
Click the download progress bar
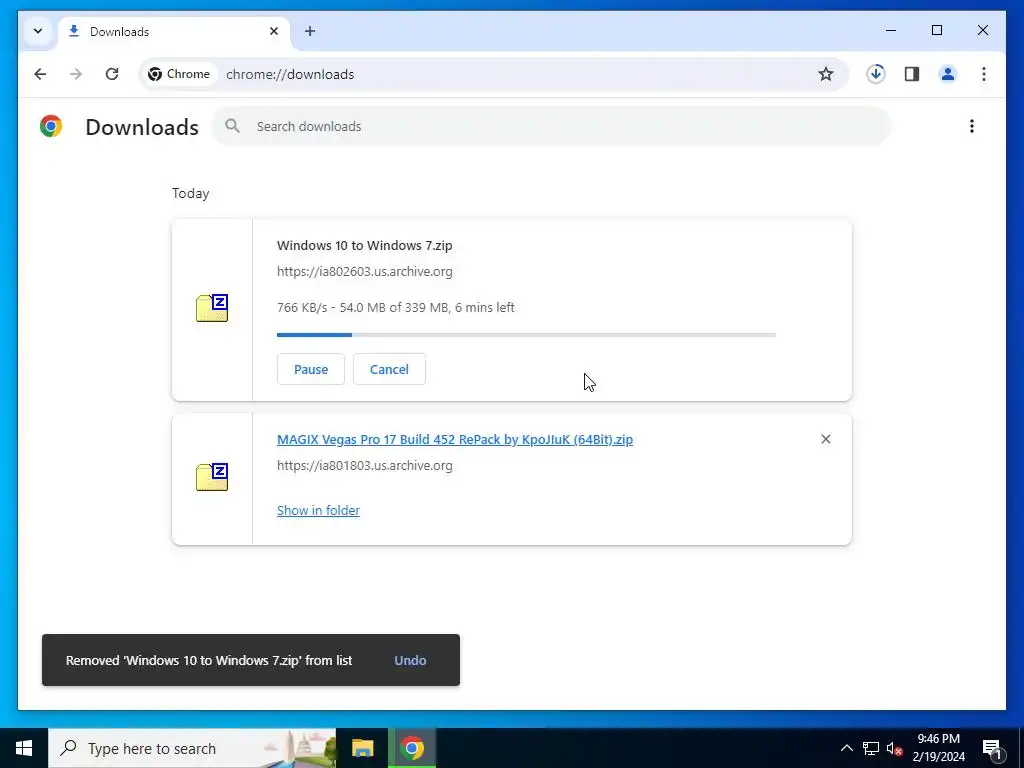click(x=526, y=335)
